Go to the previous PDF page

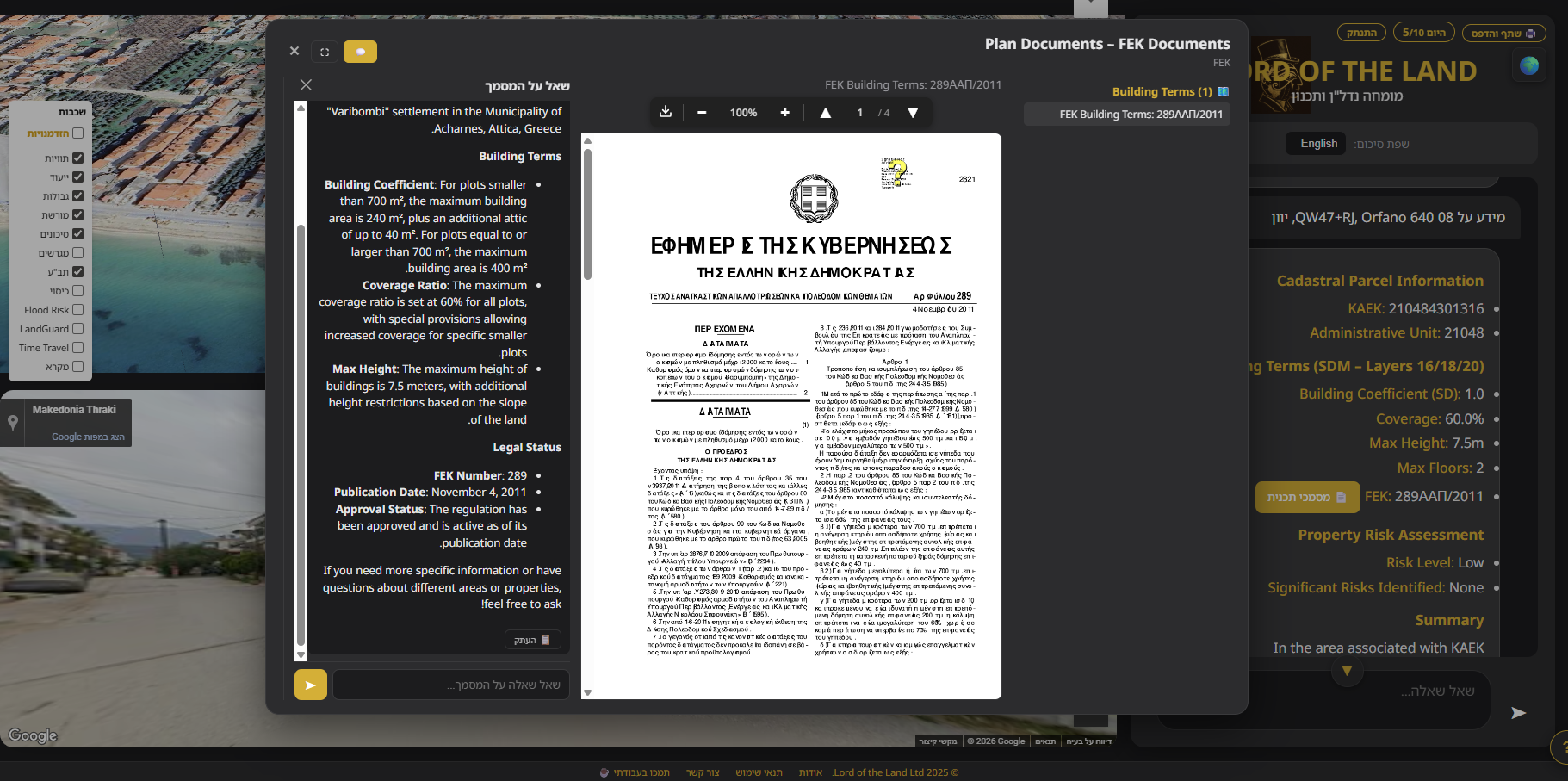click(825, 112)
